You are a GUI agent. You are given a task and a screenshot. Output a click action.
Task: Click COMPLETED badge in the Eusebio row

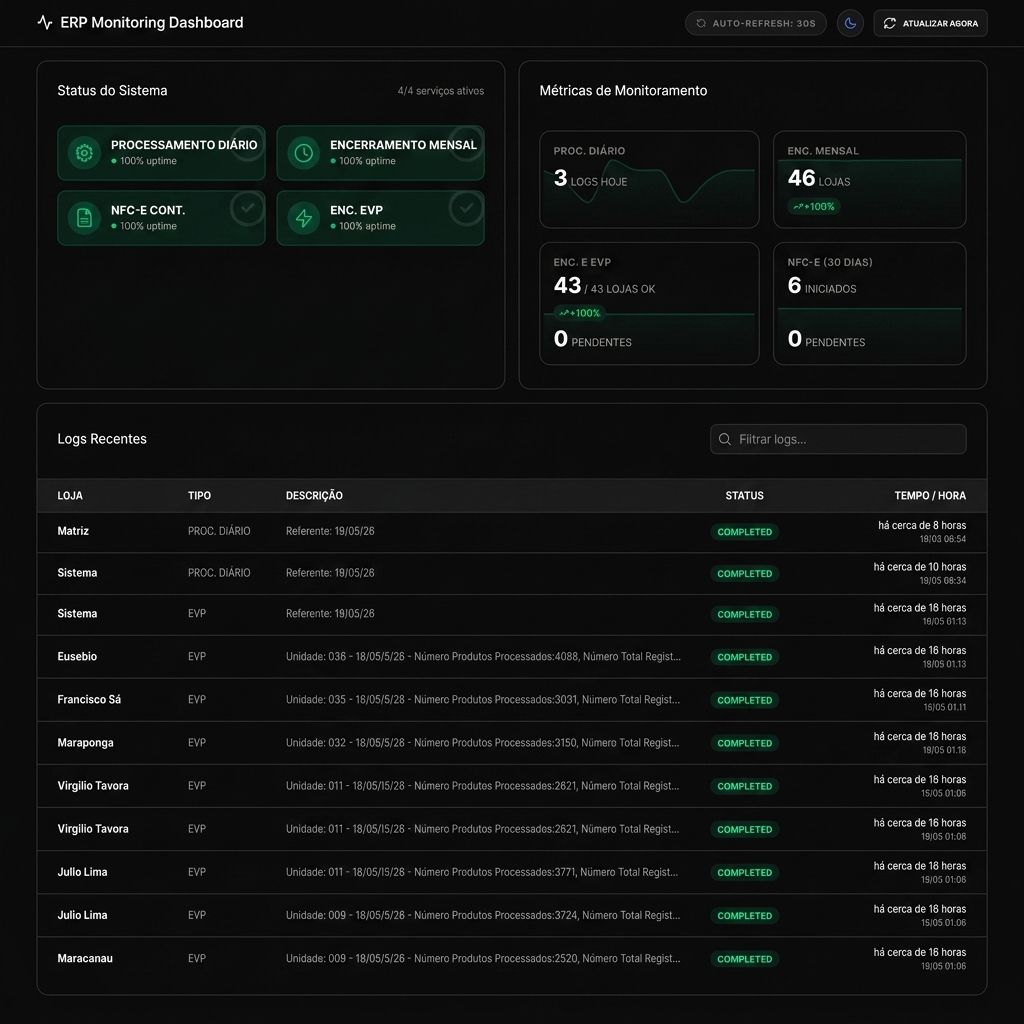tap(744, 657)
